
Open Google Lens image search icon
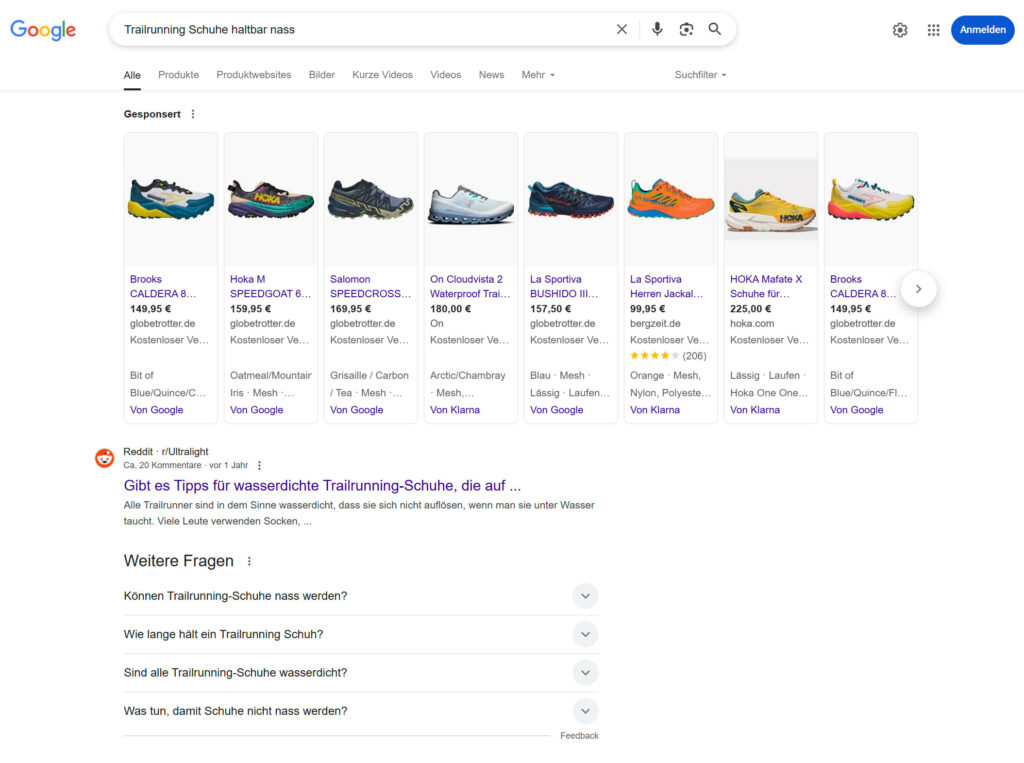[x=686, y=29]
